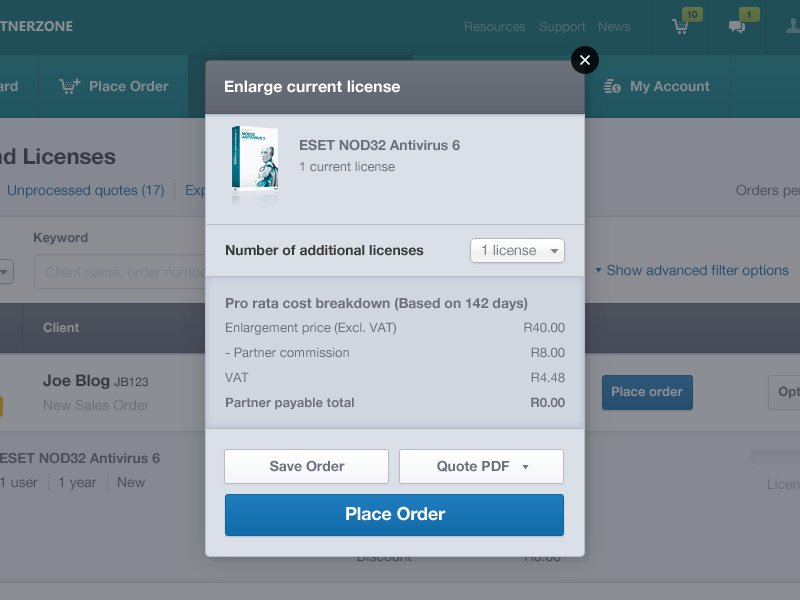This screenshot has width=800, height=600.
Task: Open the Support link in top bar
Action: click(x=562, y=27)
